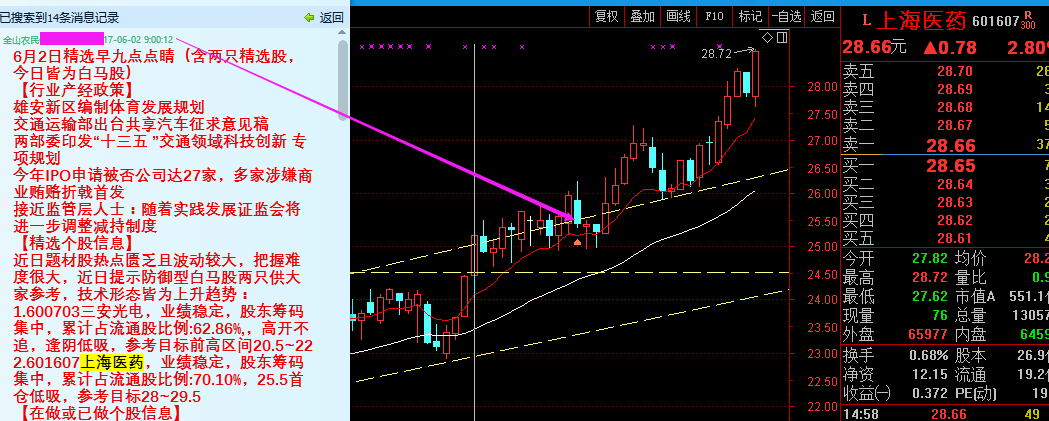Click the sender name 金山农民
The height and width of the screenshot is (421, 1049).
click(21, 39)
